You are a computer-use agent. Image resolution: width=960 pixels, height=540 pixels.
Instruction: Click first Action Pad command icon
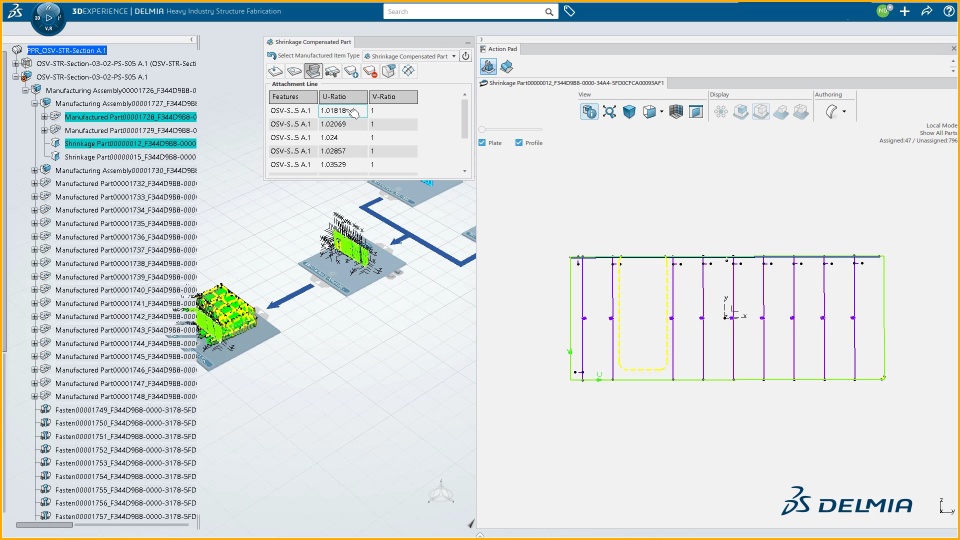pos(488,66)
